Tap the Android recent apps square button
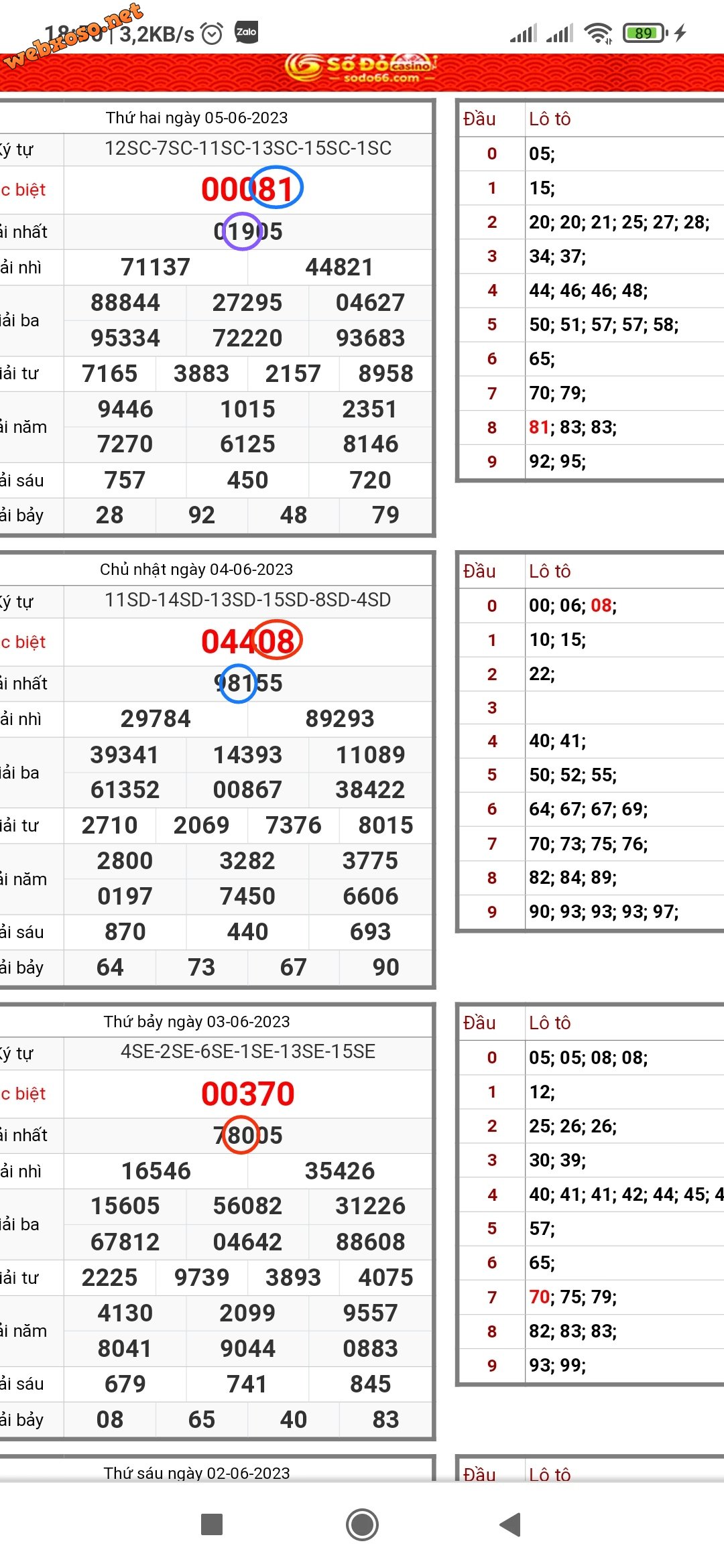This screenshot has width=724, height=1568. (212, 1524)
